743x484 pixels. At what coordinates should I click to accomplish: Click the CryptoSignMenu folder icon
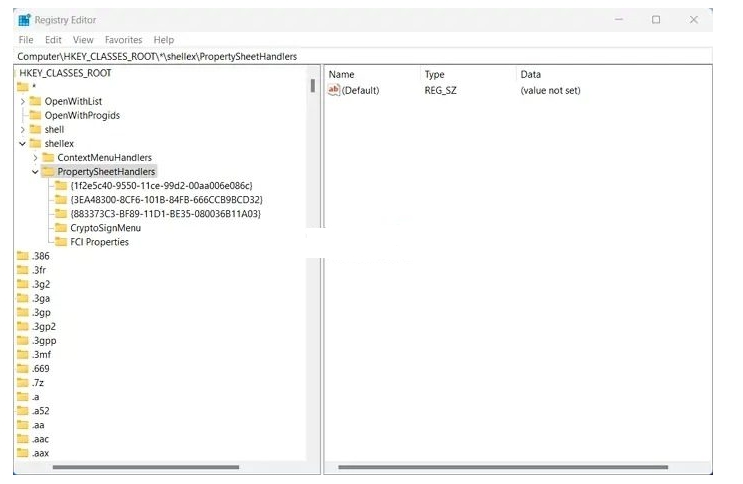(61, 228)
